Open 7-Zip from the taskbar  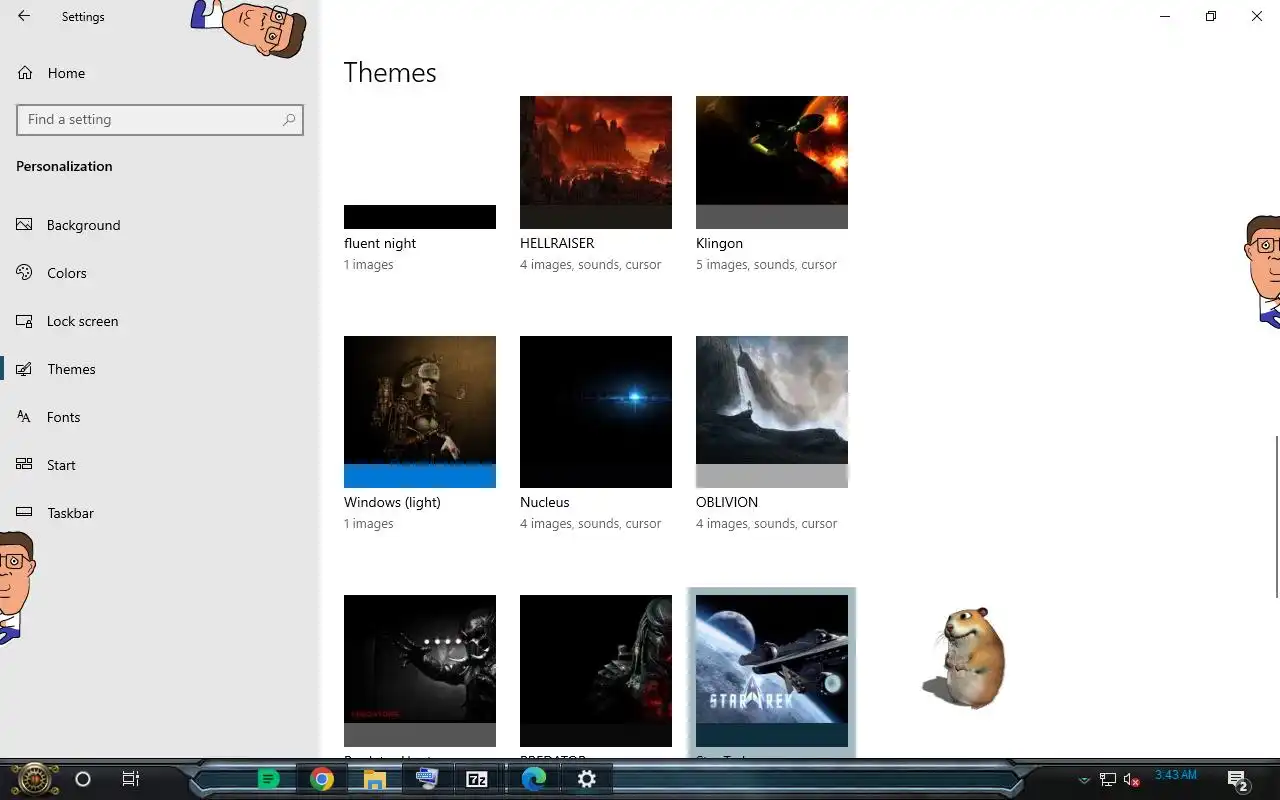[477, 779]
